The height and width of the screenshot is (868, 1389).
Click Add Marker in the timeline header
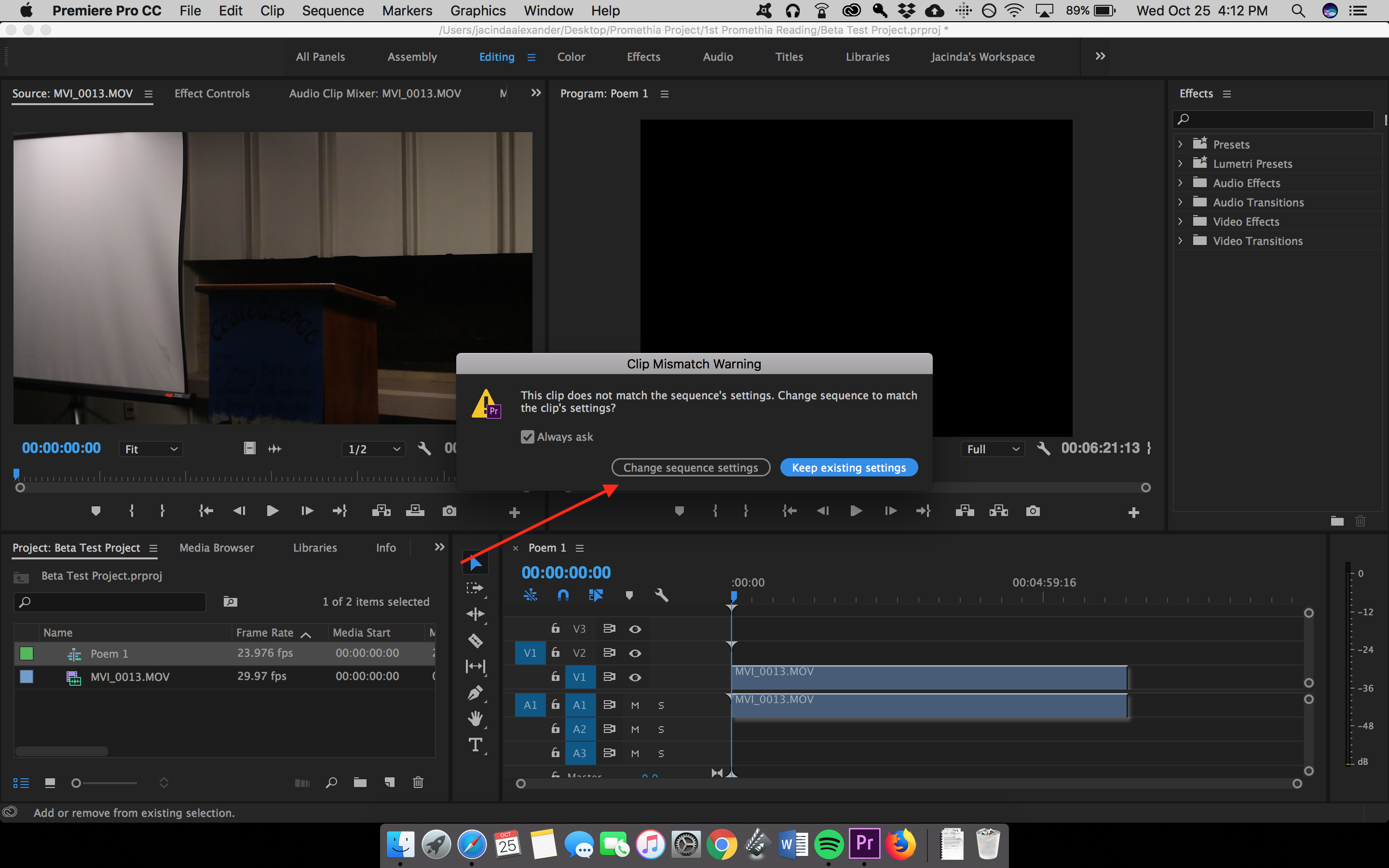629,596
